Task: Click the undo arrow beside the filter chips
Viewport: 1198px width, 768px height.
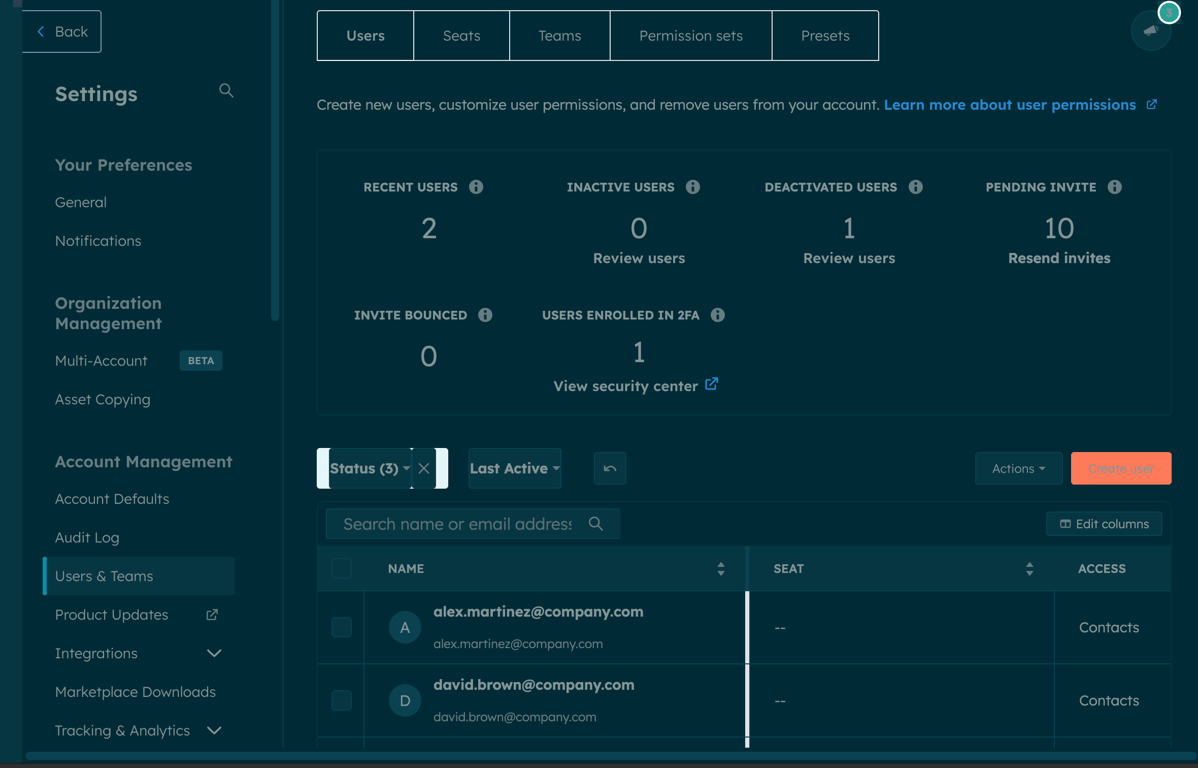Action: tap(610, 468)
